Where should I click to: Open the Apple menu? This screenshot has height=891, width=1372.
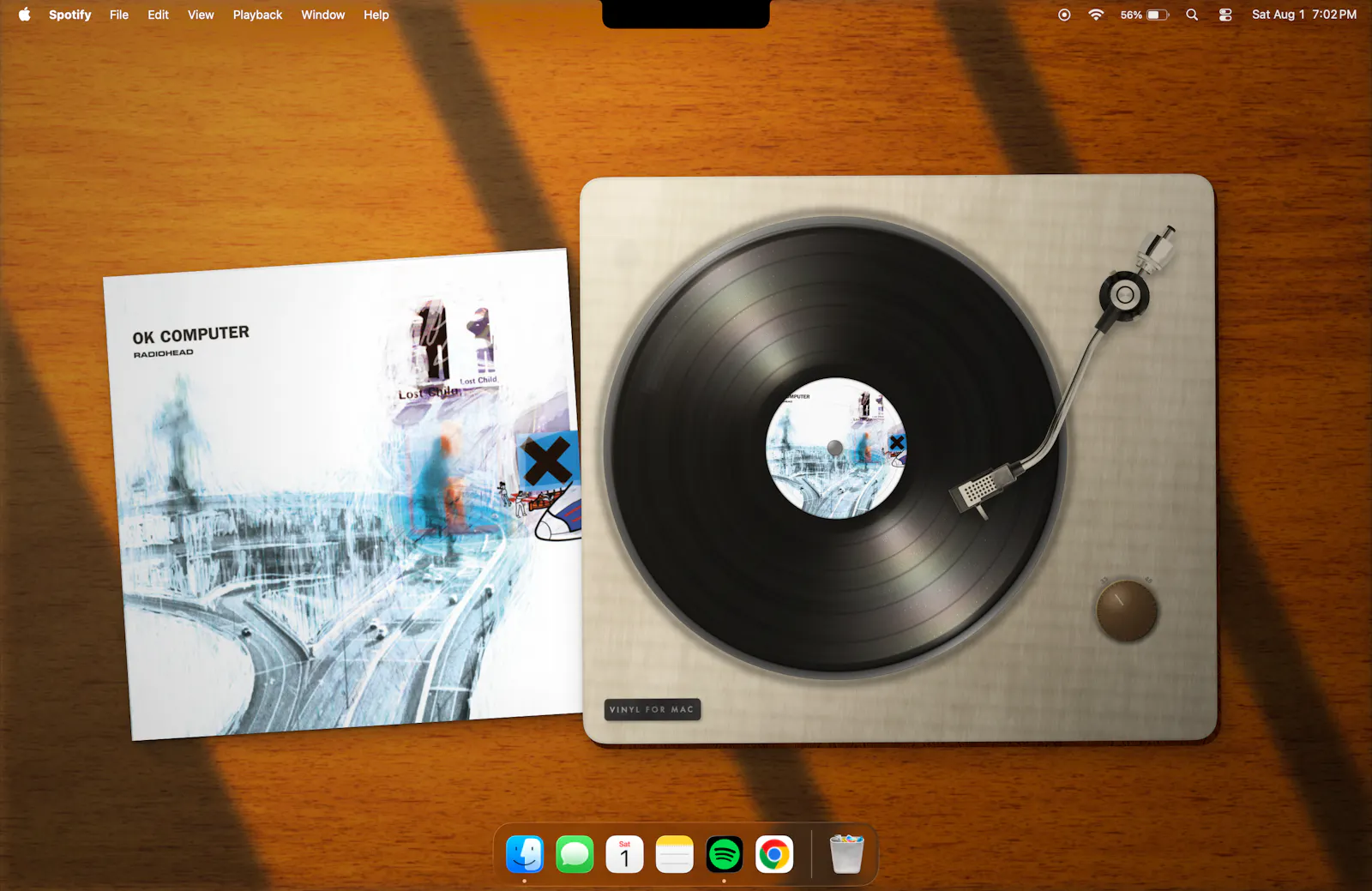24,15
